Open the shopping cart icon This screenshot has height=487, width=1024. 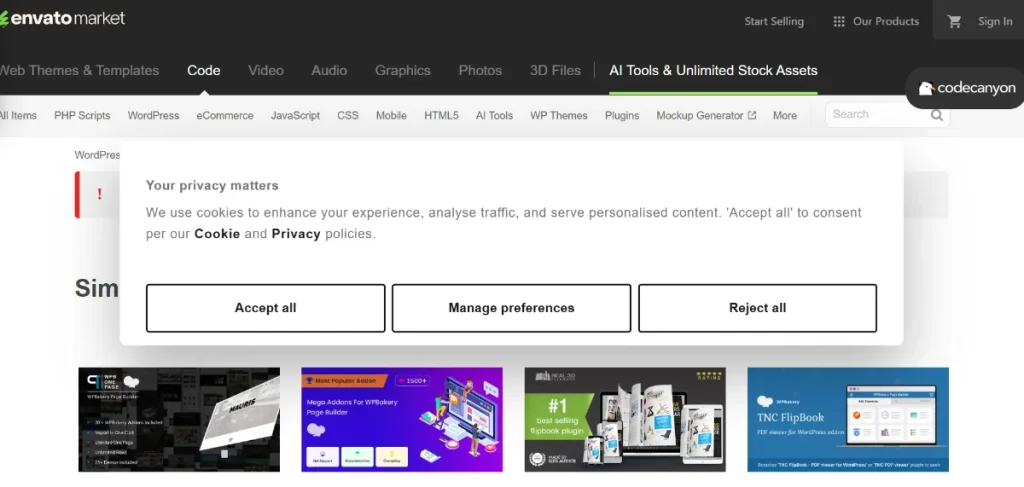pos(954,22)
